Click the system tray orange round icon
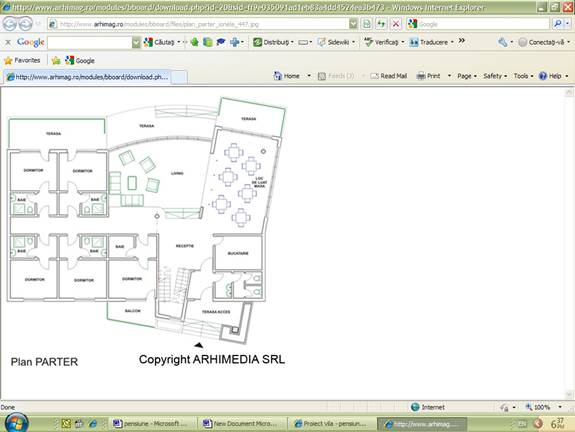The height and width of the screenshot is (432, 575). pos(538,424)
